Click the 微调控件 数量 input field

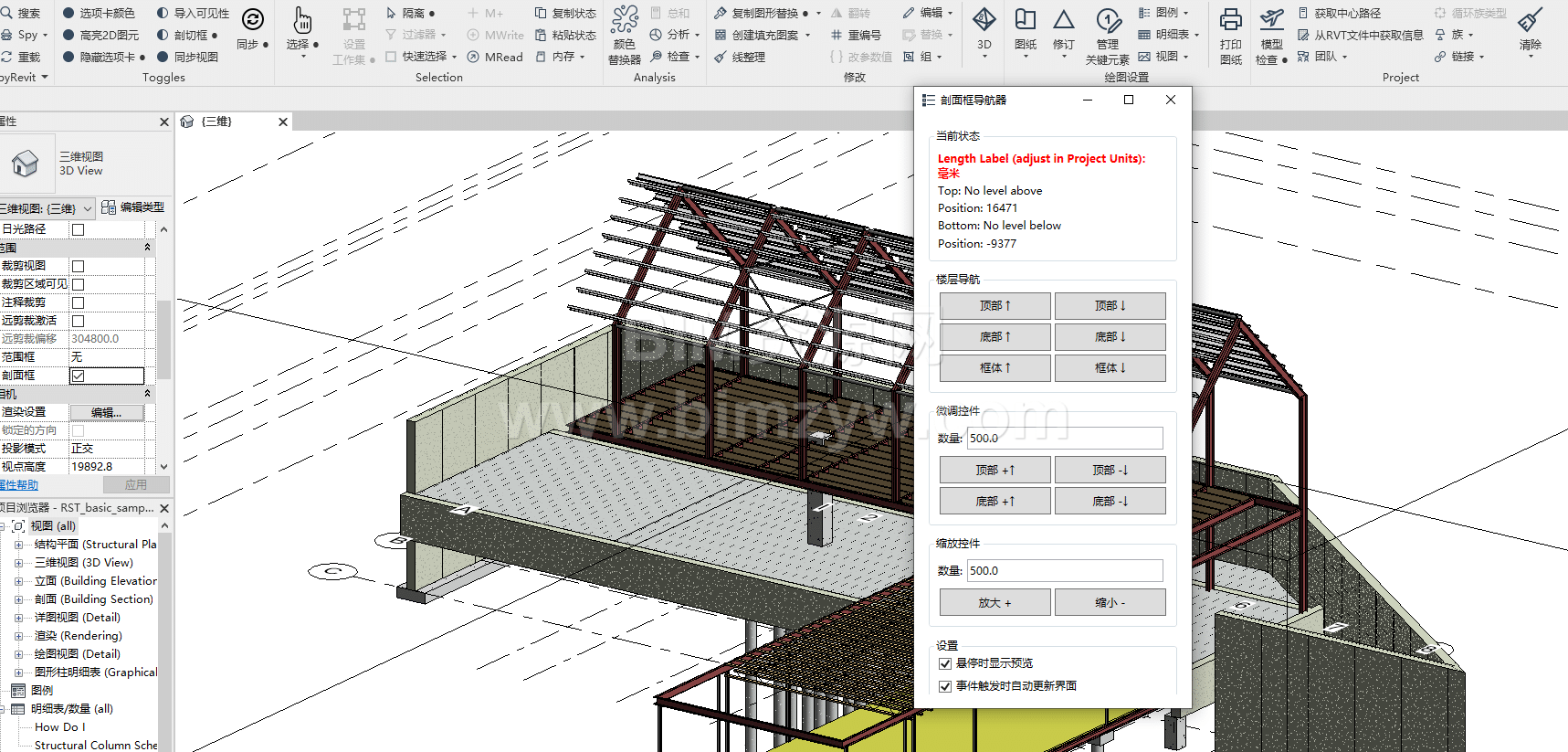tap(1064, 439)
